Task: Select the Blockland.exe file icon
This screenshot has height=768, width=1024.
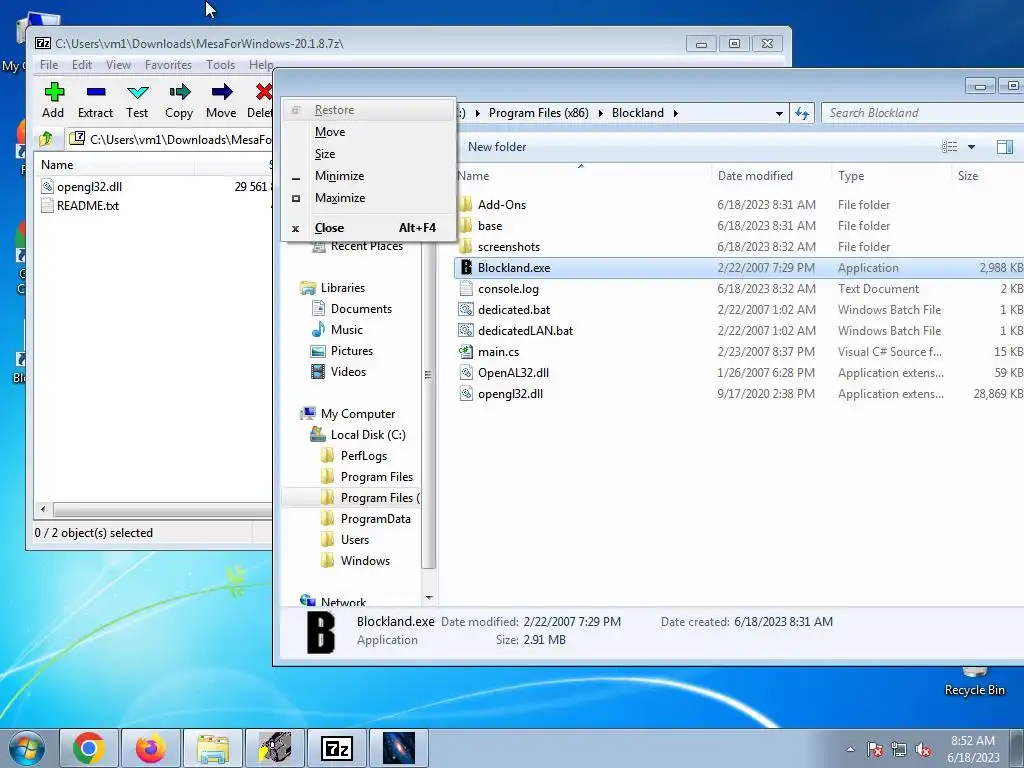Action: click(466, 268)
